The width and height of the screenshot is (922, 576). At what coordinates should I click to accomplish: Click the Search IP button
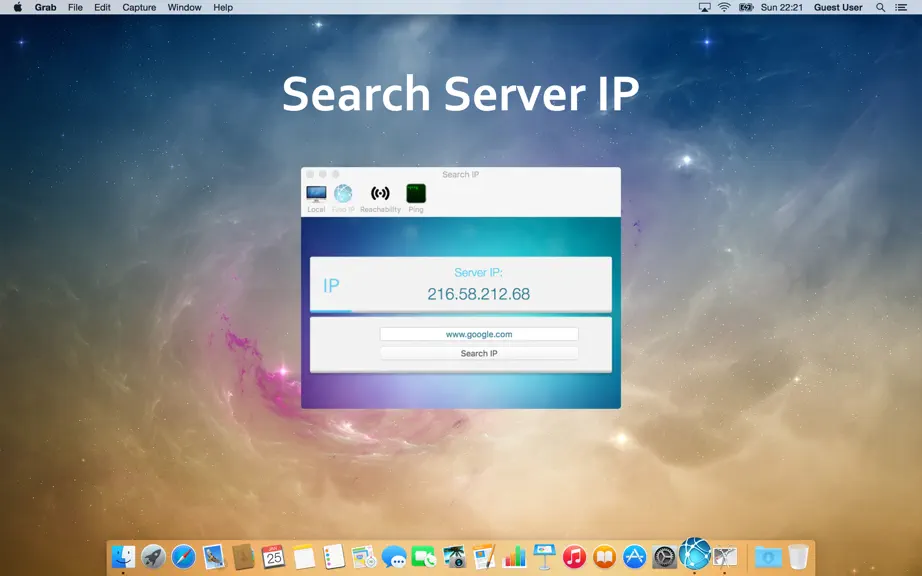click(479, 353)
